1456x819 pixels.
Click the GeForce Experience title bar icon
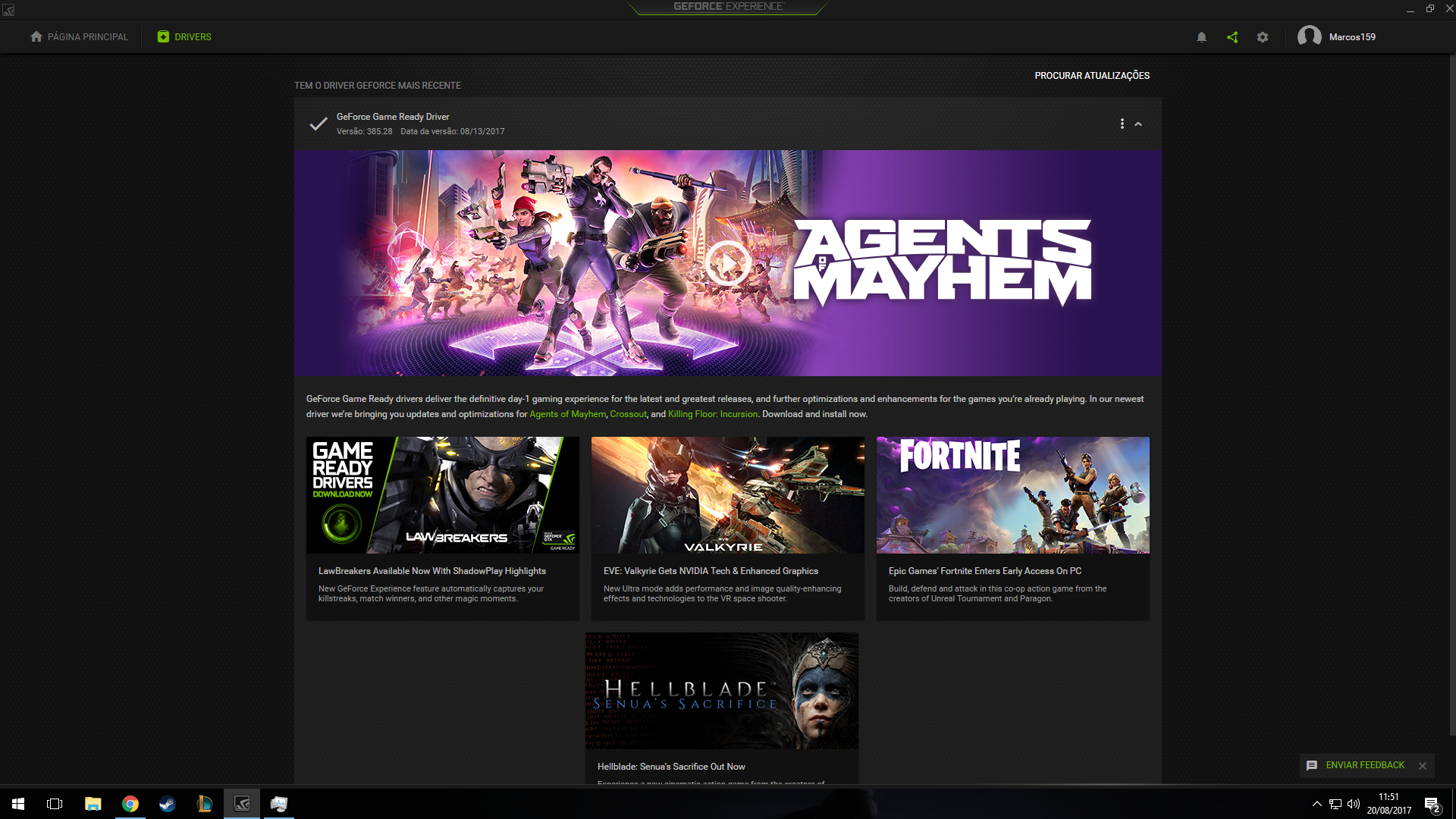tap(8, 9)
